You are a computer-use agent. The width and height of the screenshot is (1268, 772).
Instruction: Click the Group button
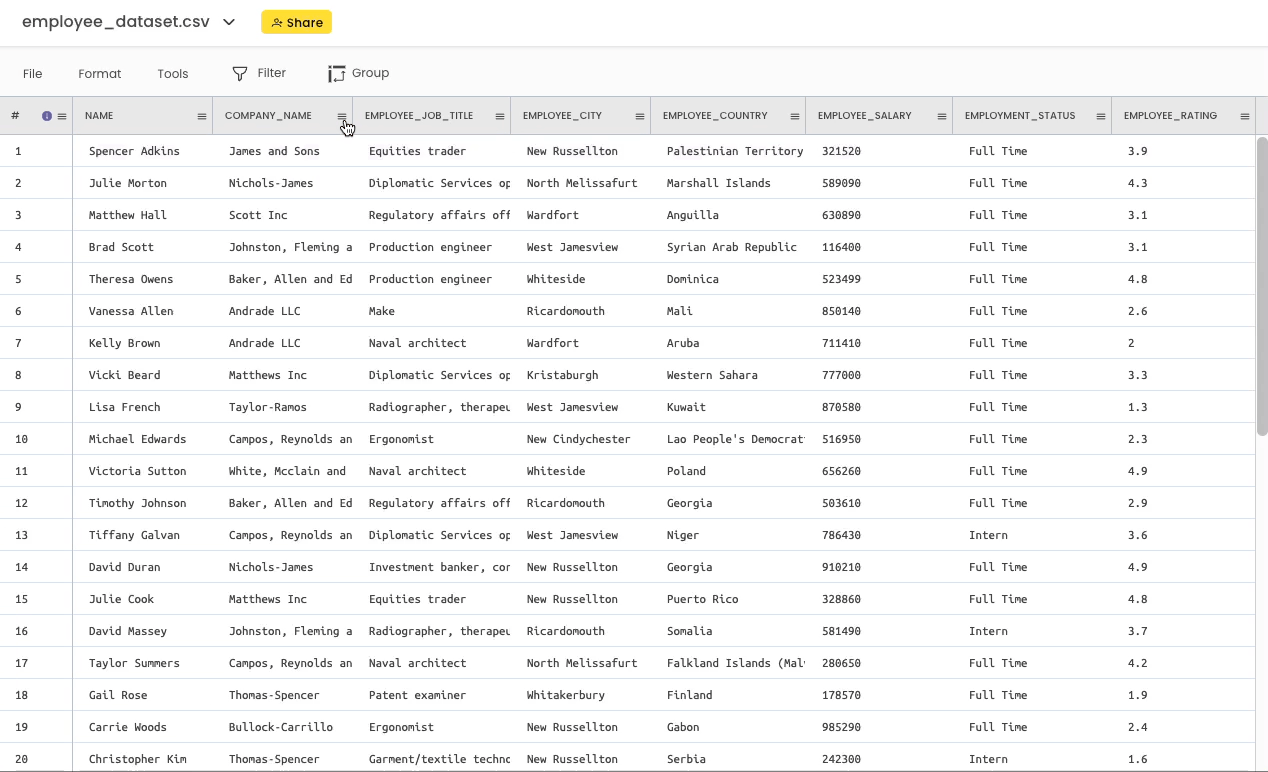click(358, 73)
